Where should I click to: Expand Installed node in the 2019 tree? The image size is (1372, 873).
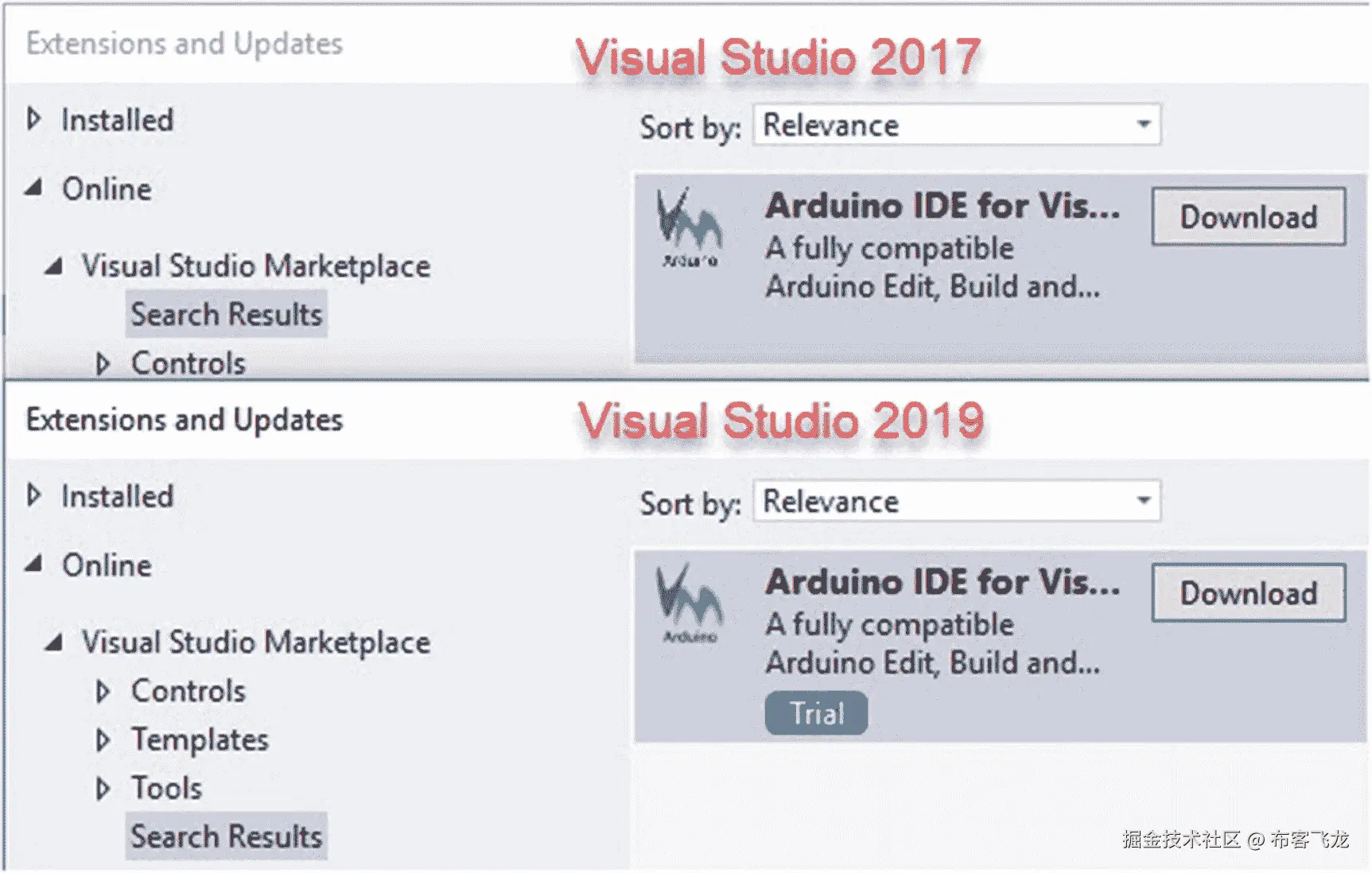(34, 495)
